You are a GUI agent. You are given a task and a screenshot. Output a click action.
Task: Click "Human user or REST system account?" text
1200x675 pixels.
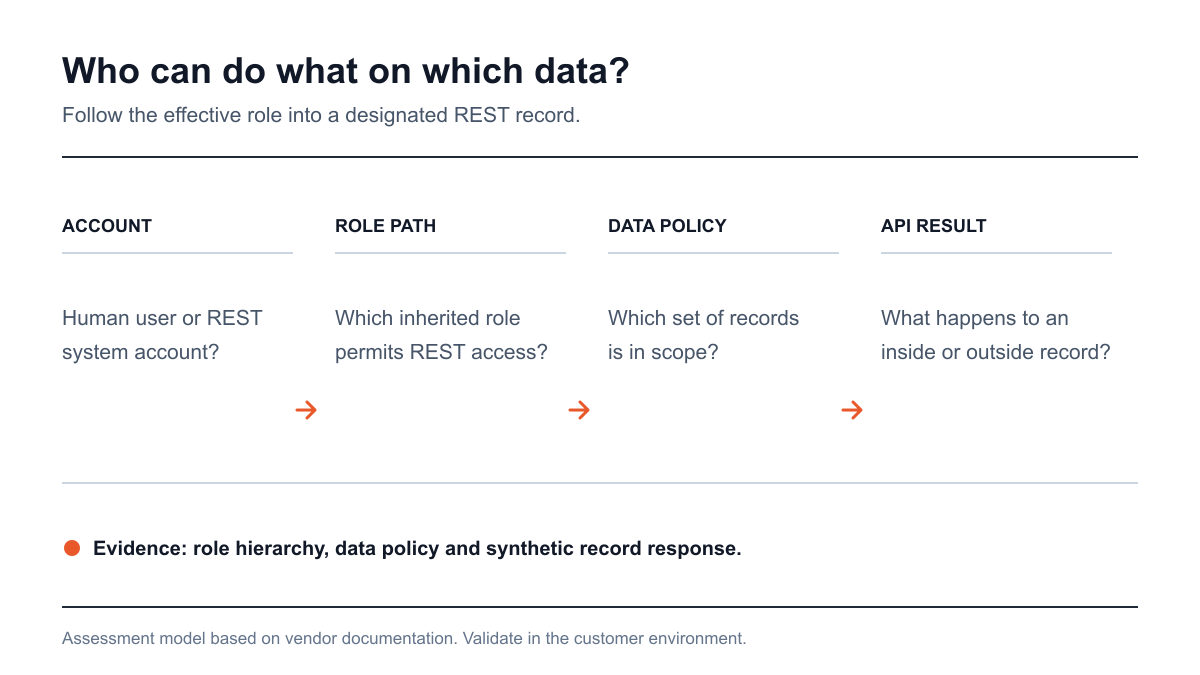[x=162, y=335]
